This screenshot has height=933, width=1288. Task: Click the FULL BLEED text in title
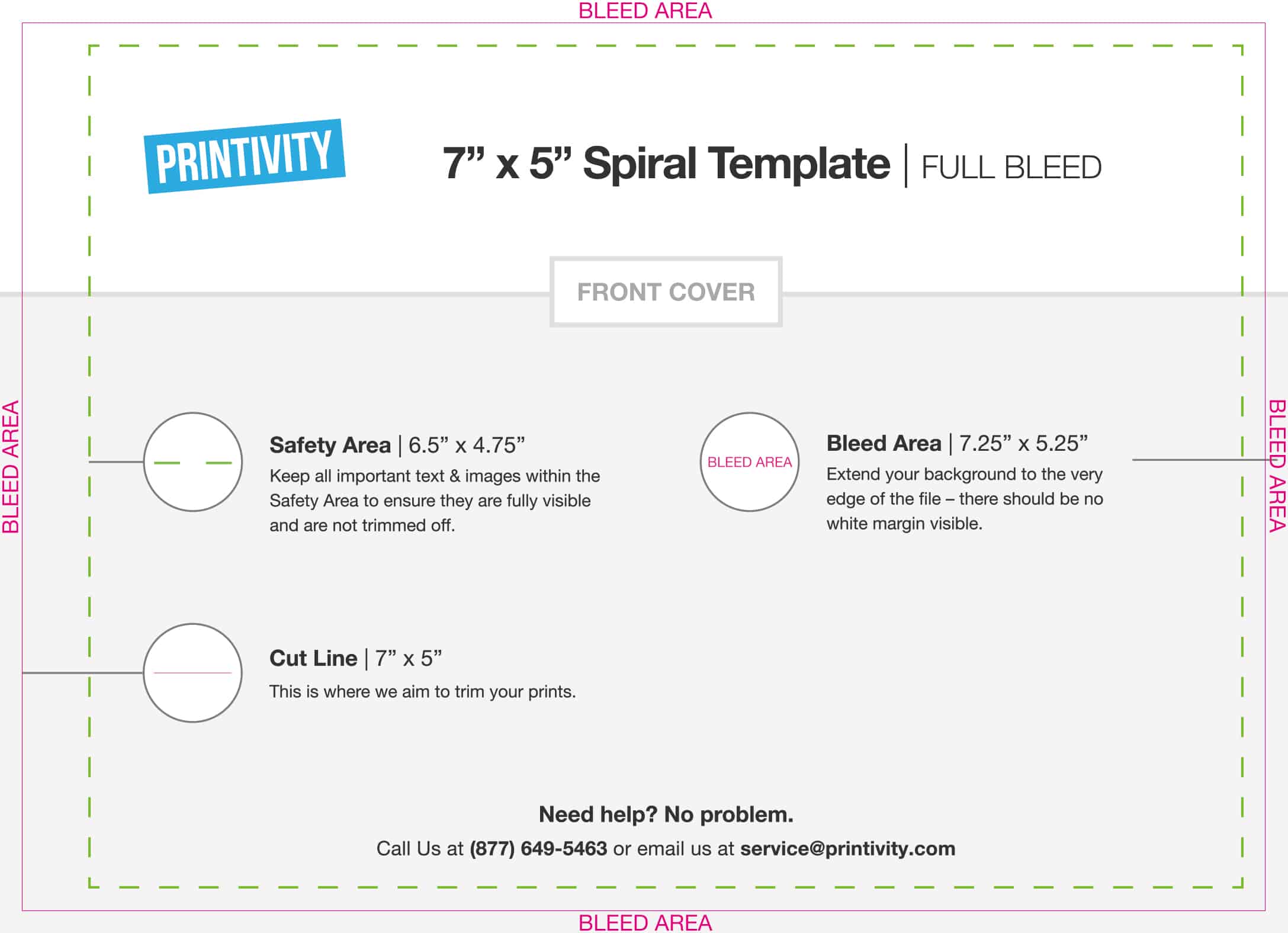[x=1011, y=168]
